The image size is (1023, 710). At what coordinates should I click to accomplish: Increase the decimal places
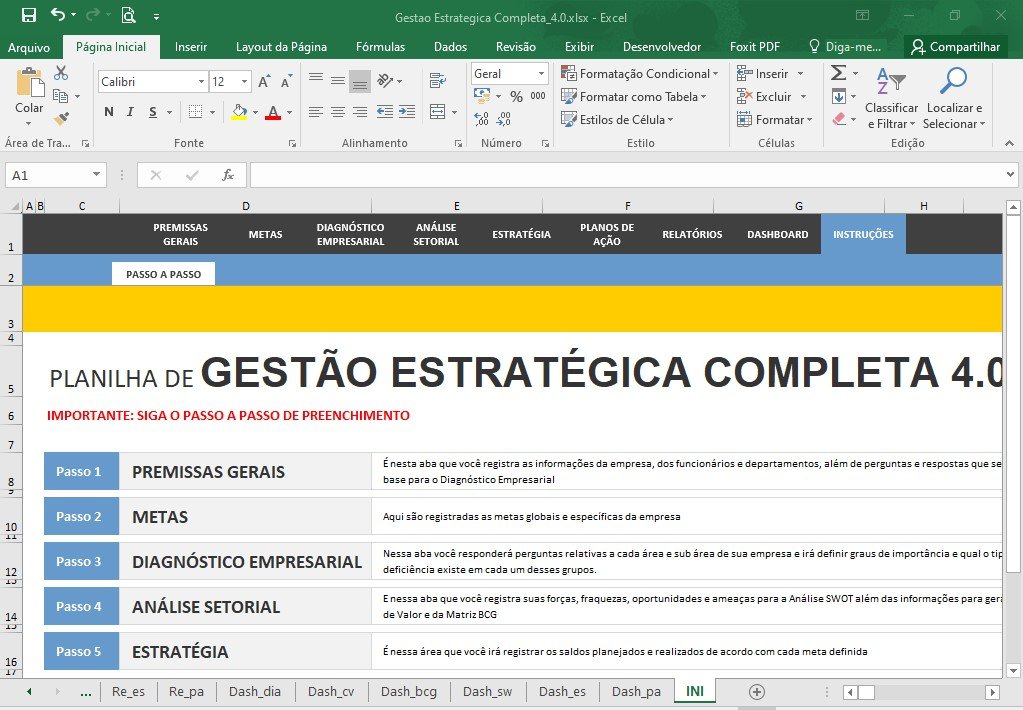482,119
